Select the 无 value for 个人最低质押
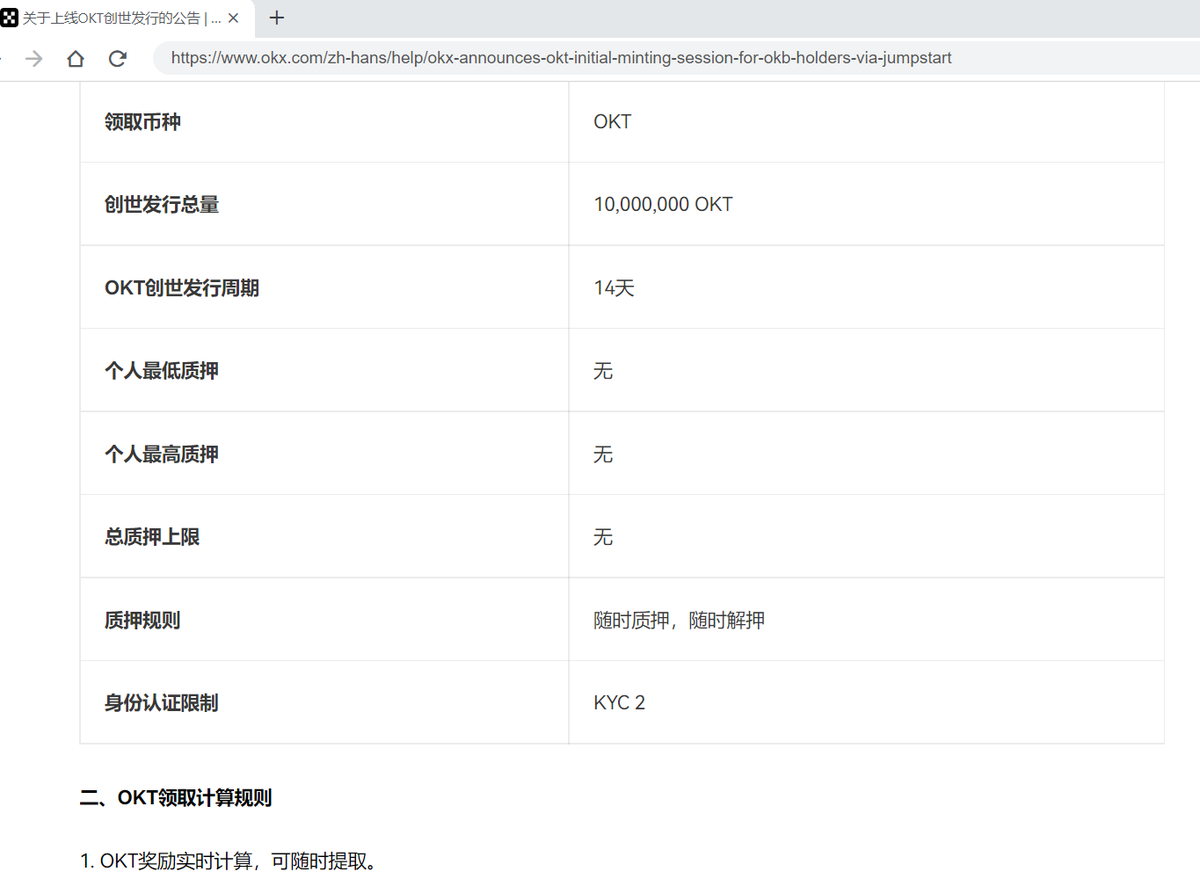1200x879 pixels. [x=603, y=371]
